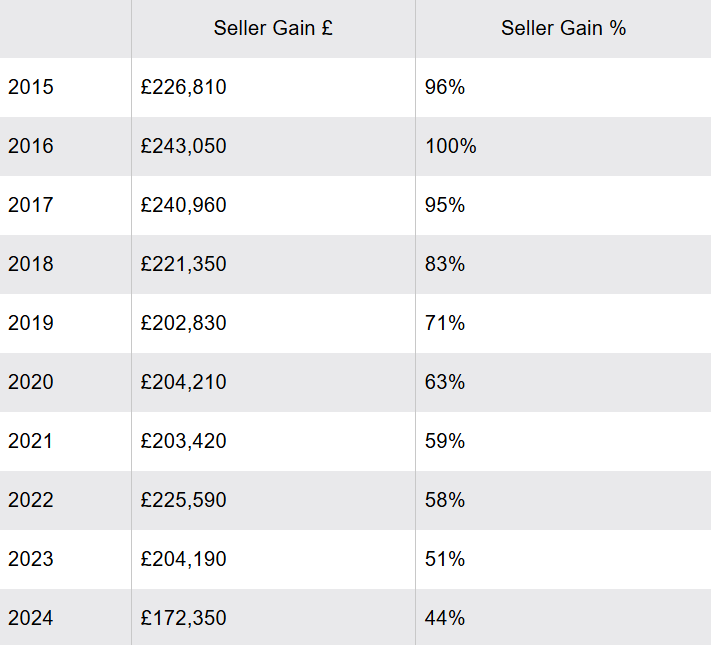Select the 51% cell for 2023
The width and height of the screenshot is (711, 645).
[x=445, y=559]
